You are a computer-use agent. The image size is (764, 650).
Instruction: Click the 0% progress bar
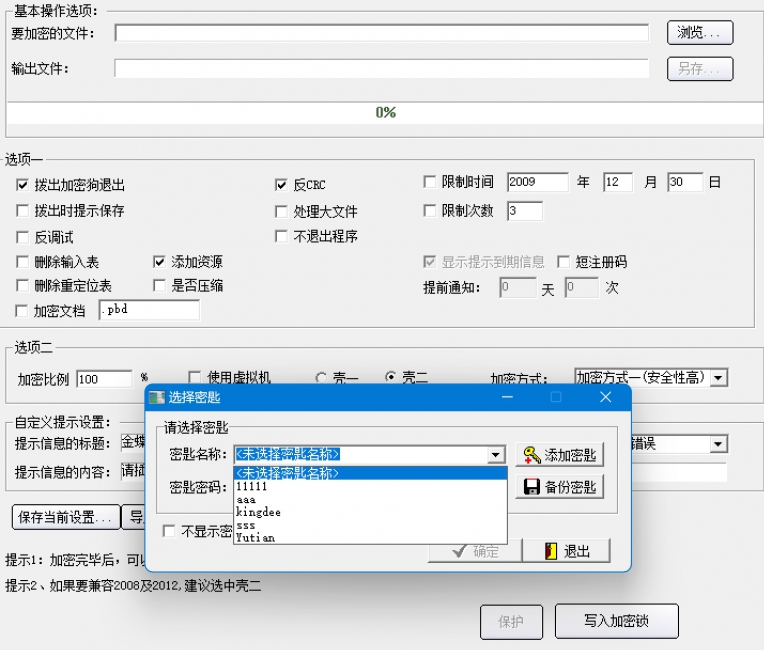[x=385, y=113]
